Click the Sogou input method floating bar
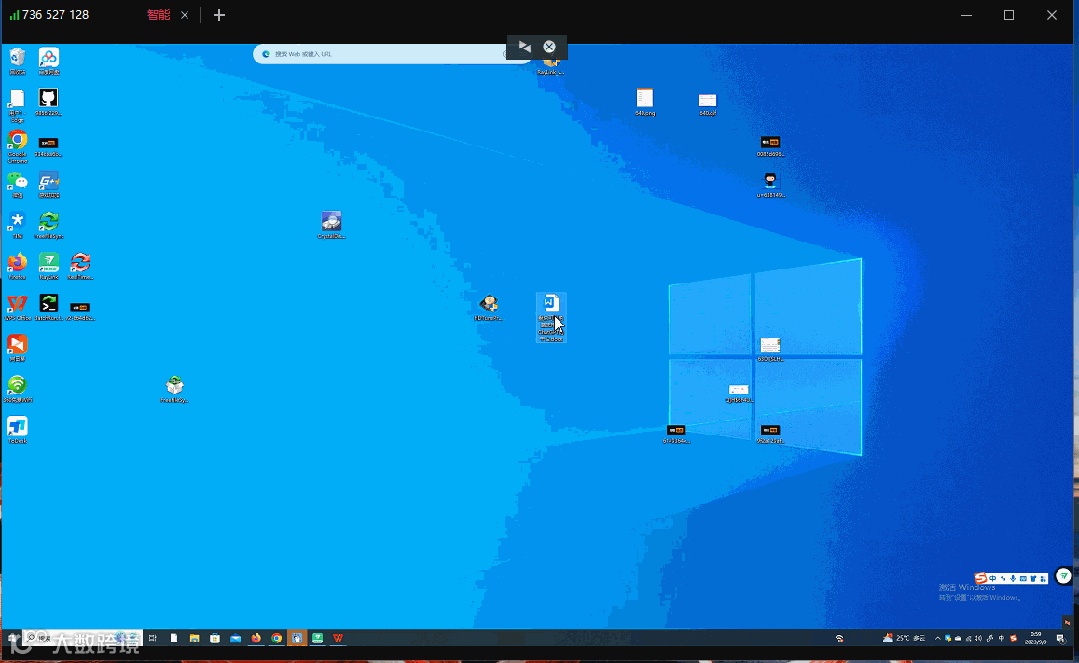Viewport: 1079px width, 663px height. click(1011, 578)
